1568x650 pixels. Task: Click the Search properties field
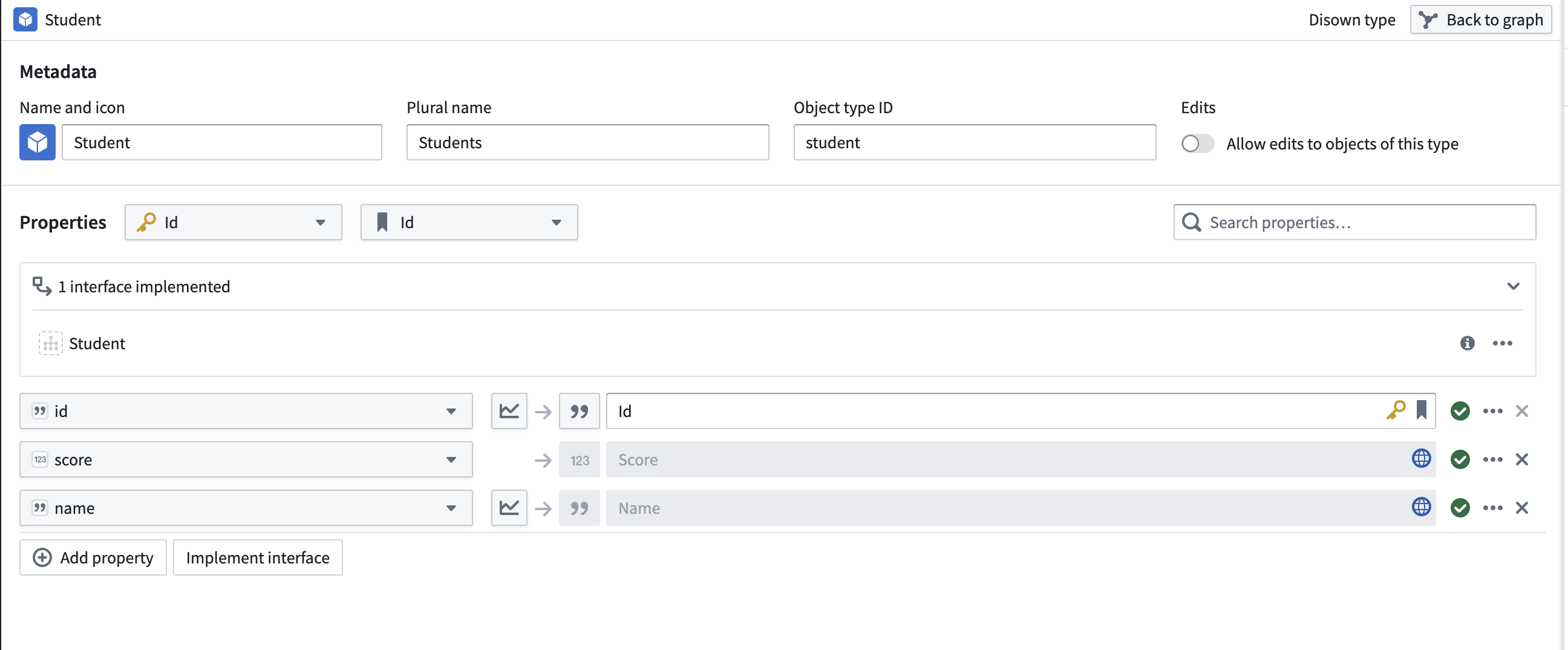pos(1354,222)
